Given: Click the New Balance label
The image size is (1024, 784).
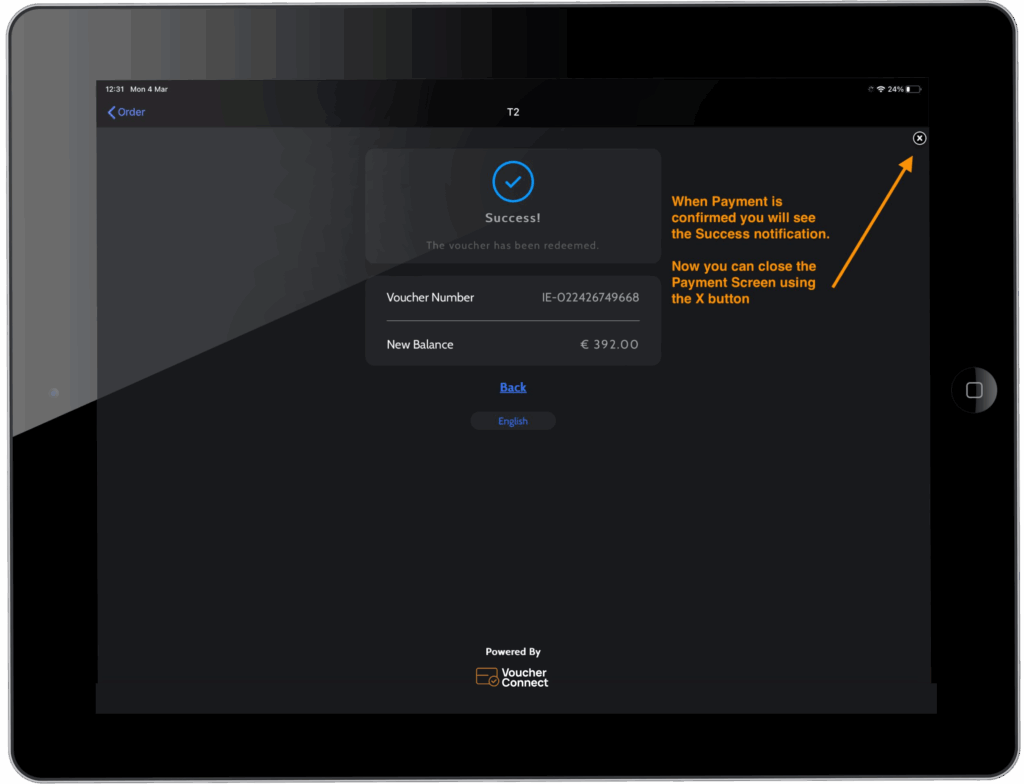Looking at the screenshot, I should (420, 344).
